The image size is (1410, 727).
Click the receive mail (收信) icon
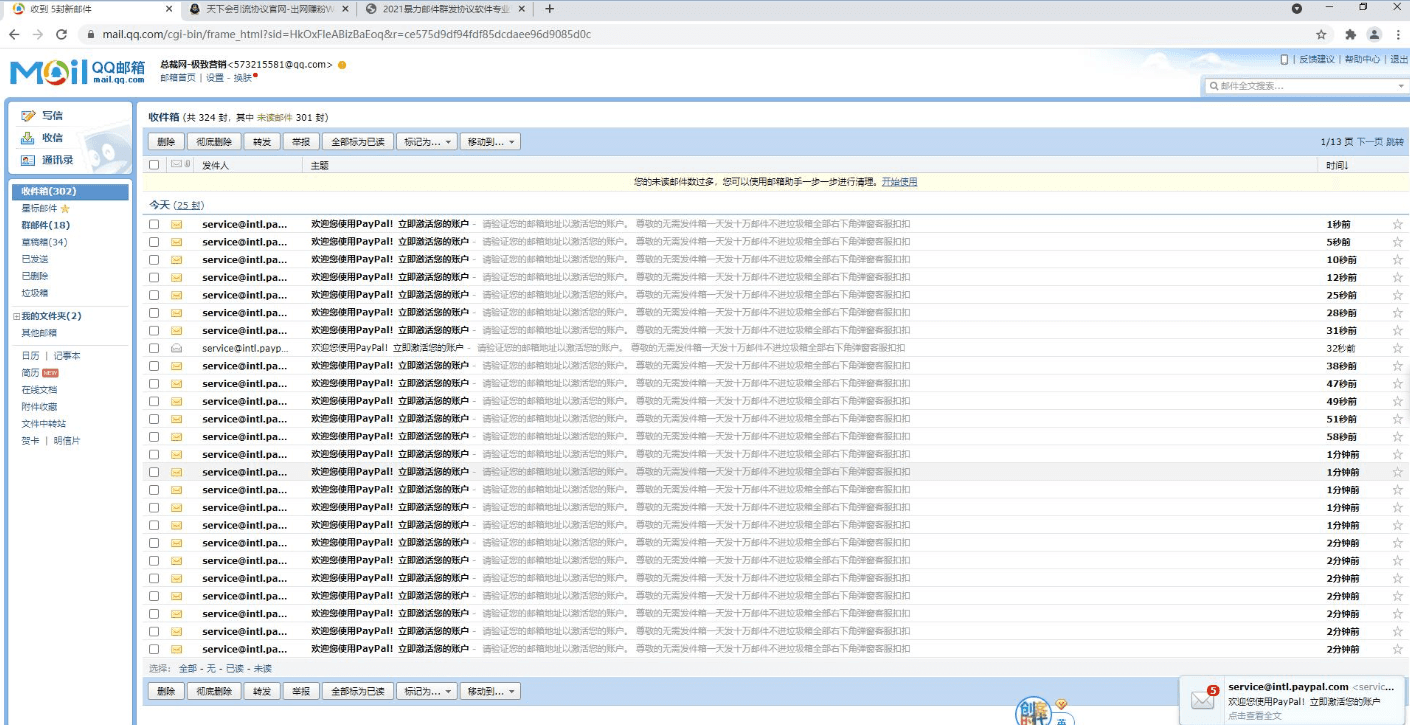click(x=28, y=138)
